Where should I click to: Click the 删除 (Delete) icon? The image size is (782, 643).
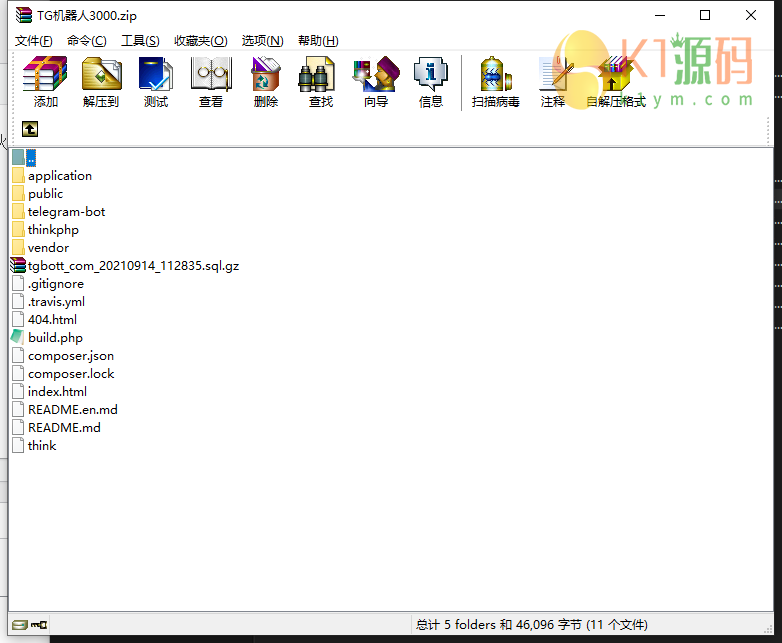pos(265,74)
